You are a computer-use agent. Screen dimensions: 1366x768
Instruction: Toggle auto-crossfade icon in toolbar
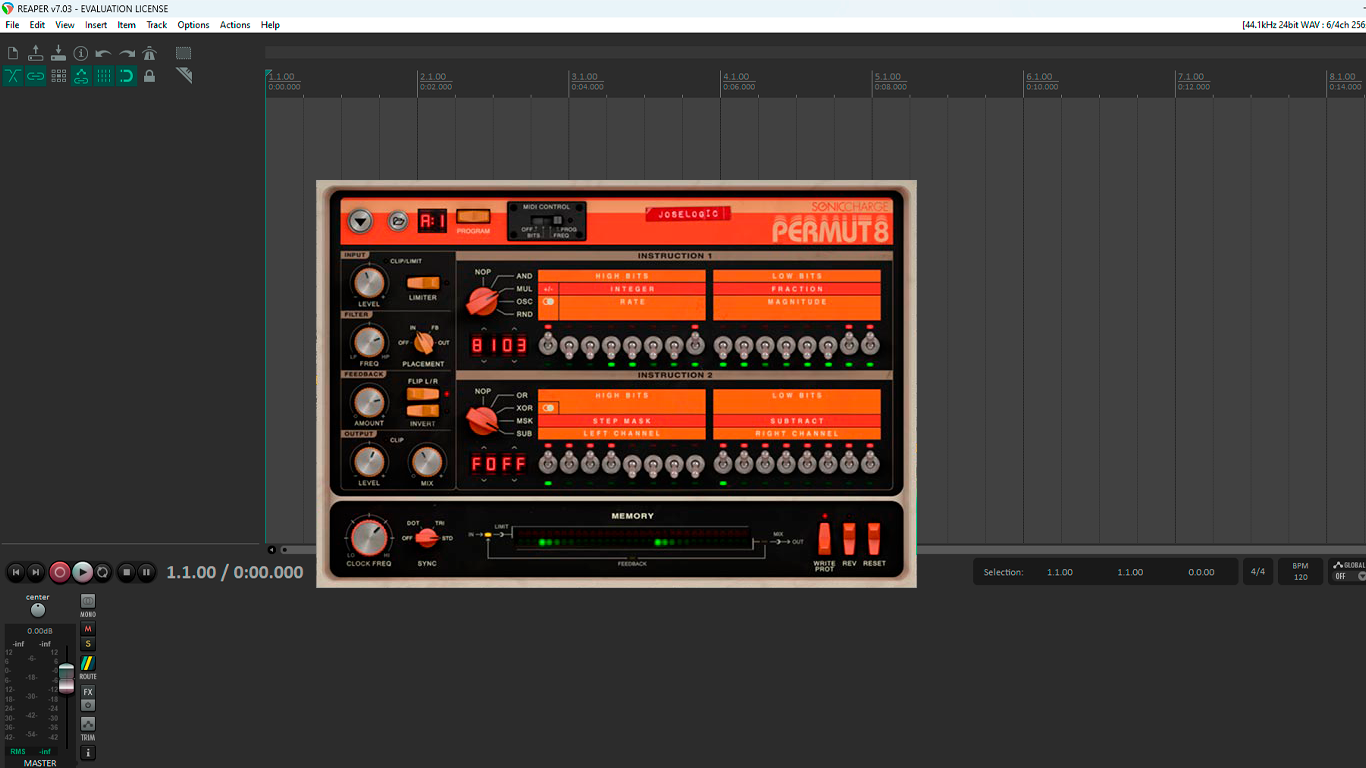coord(13,76)
